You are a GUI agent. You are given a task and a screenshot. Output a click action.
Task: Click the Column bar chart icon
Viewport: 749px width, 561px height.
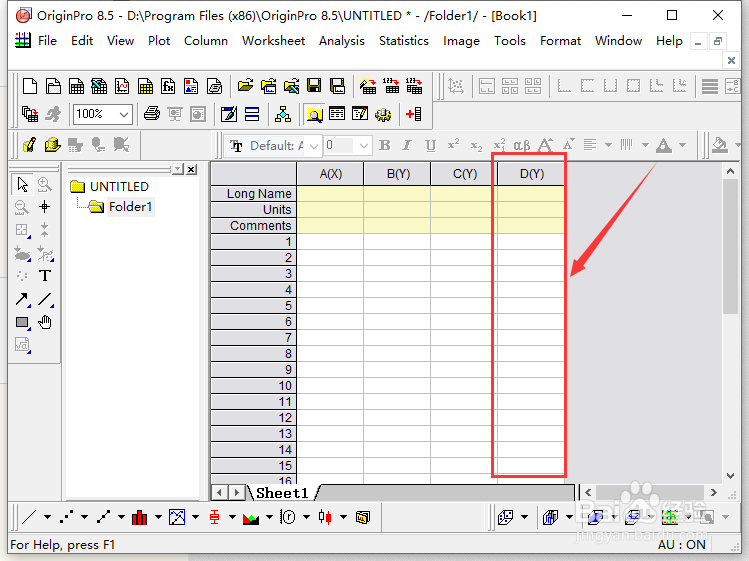(x=139, y=517)
